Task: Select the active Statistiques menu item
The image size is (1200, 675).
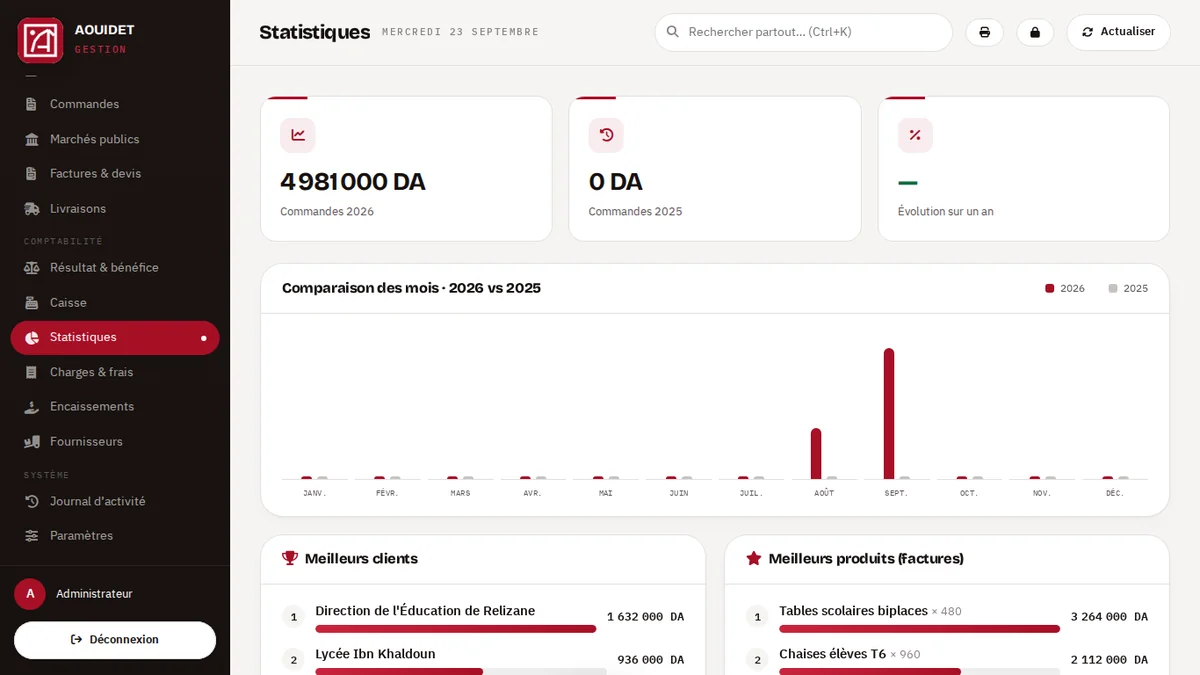Action: tap(115, 338)
